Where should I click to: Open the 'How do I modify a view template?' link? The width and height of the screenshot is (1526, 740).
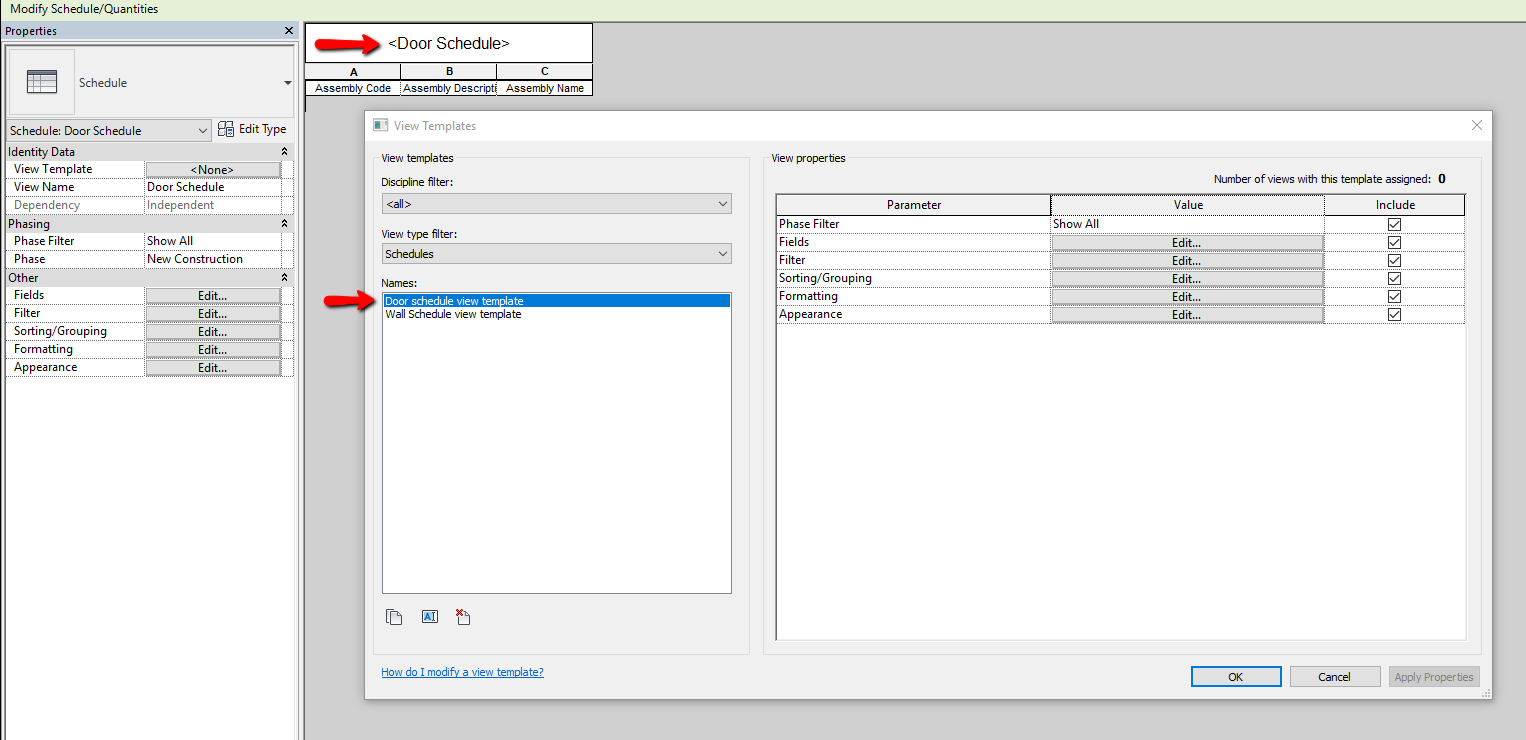(462, 671)
